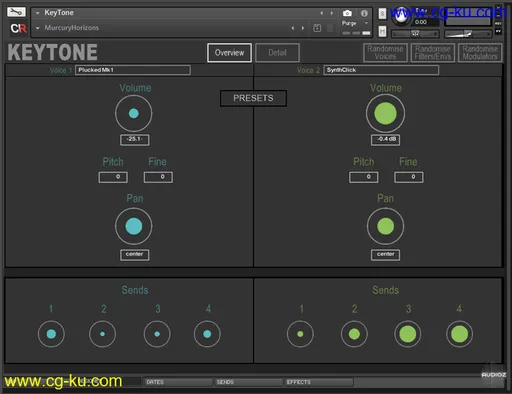Go to previous instrument next to KeyTone
The width and height of the screenshot is (512, 394).
321,13
